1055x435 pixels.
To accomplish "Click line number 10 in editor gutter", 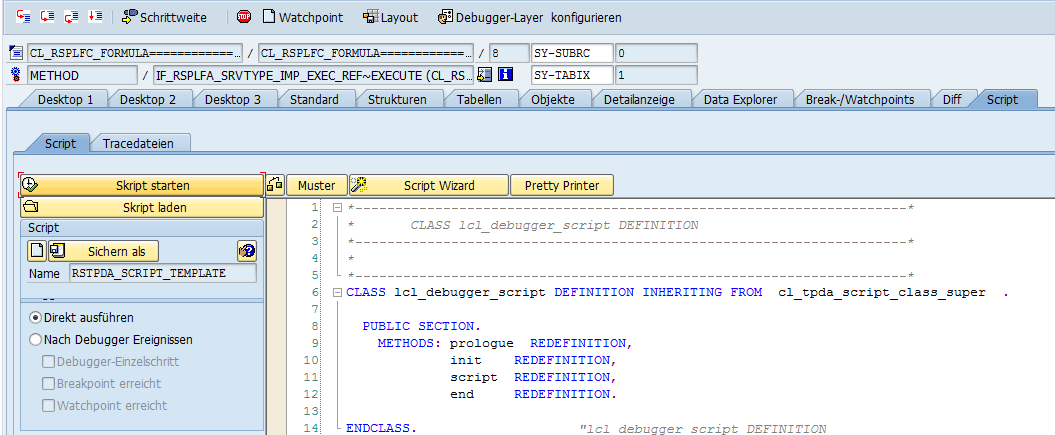I will pos(310,360).
